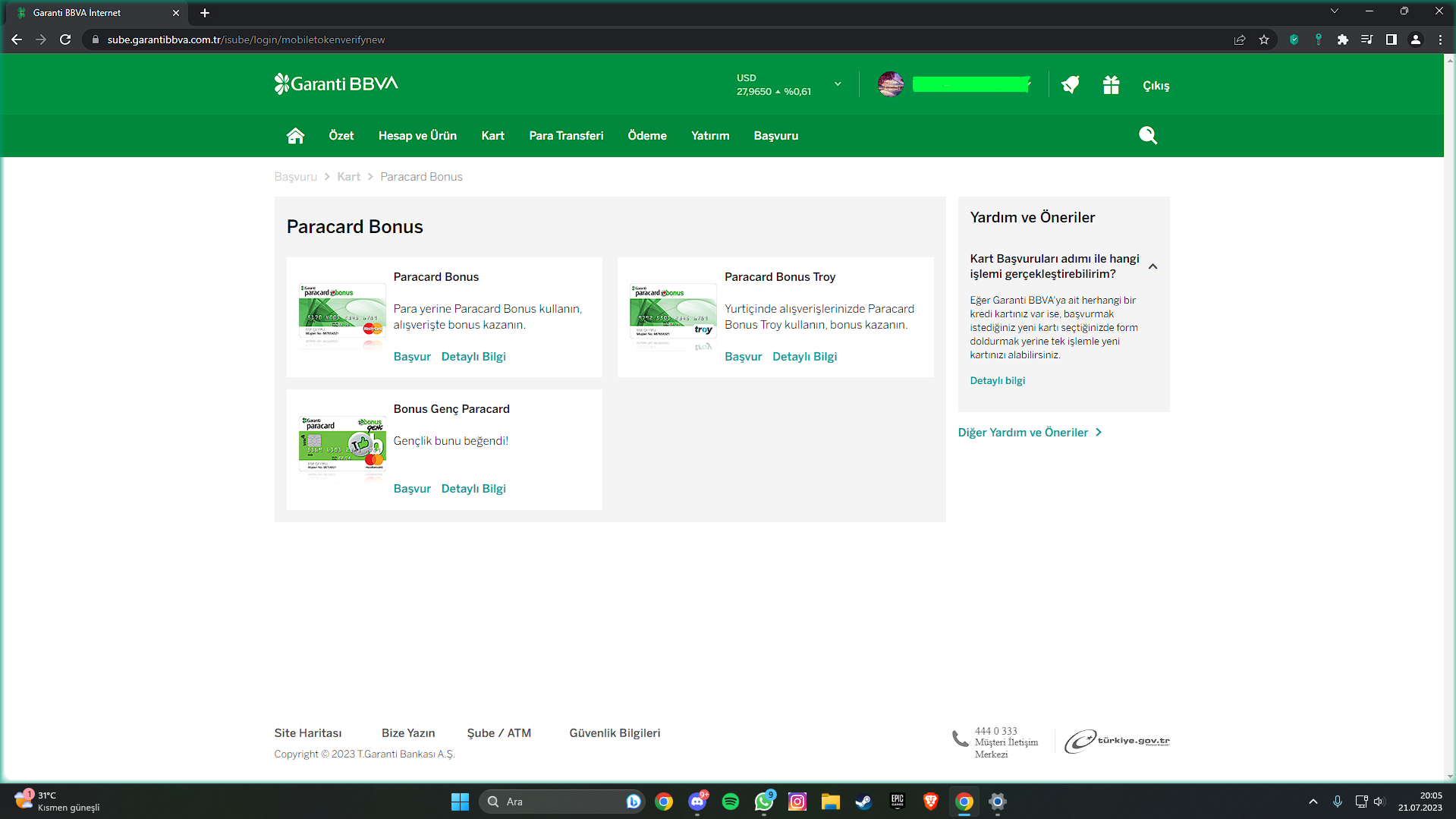Open a new browser tab

tap(205, 13)
